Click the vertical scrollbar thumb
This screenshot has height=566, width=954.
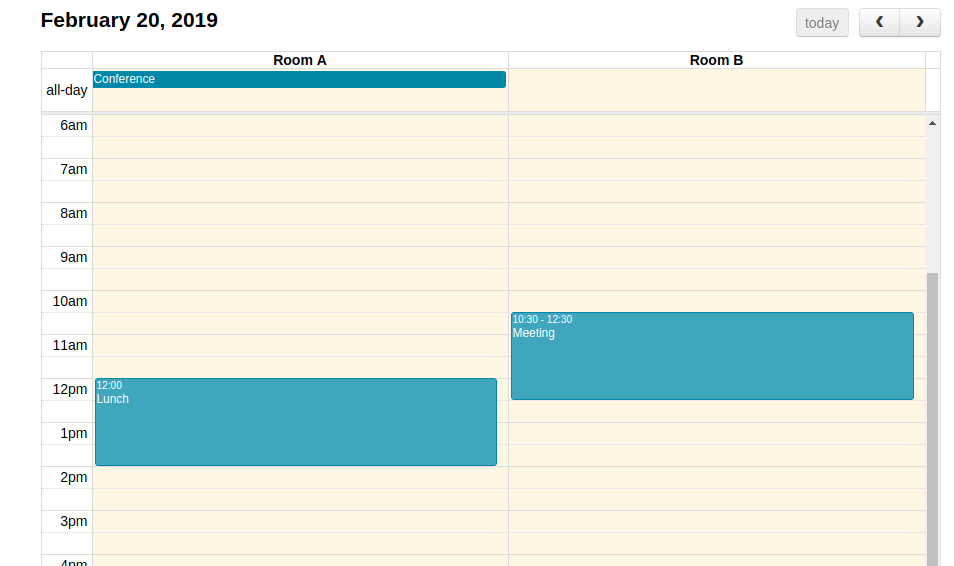click(x=932, y=419)
